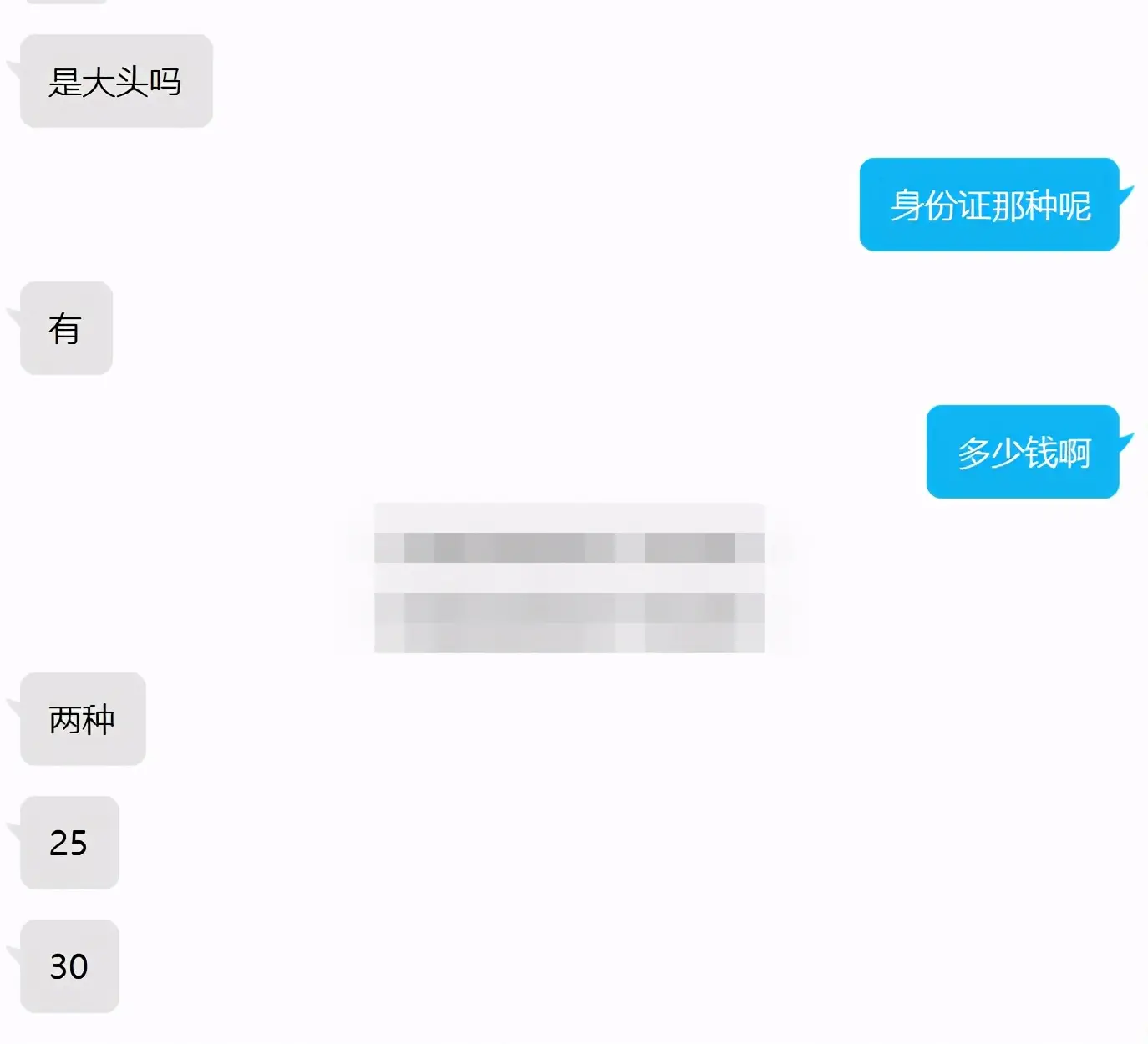
Task: Click the upper darker blurred row of mosaic
Action: point(569,548)
